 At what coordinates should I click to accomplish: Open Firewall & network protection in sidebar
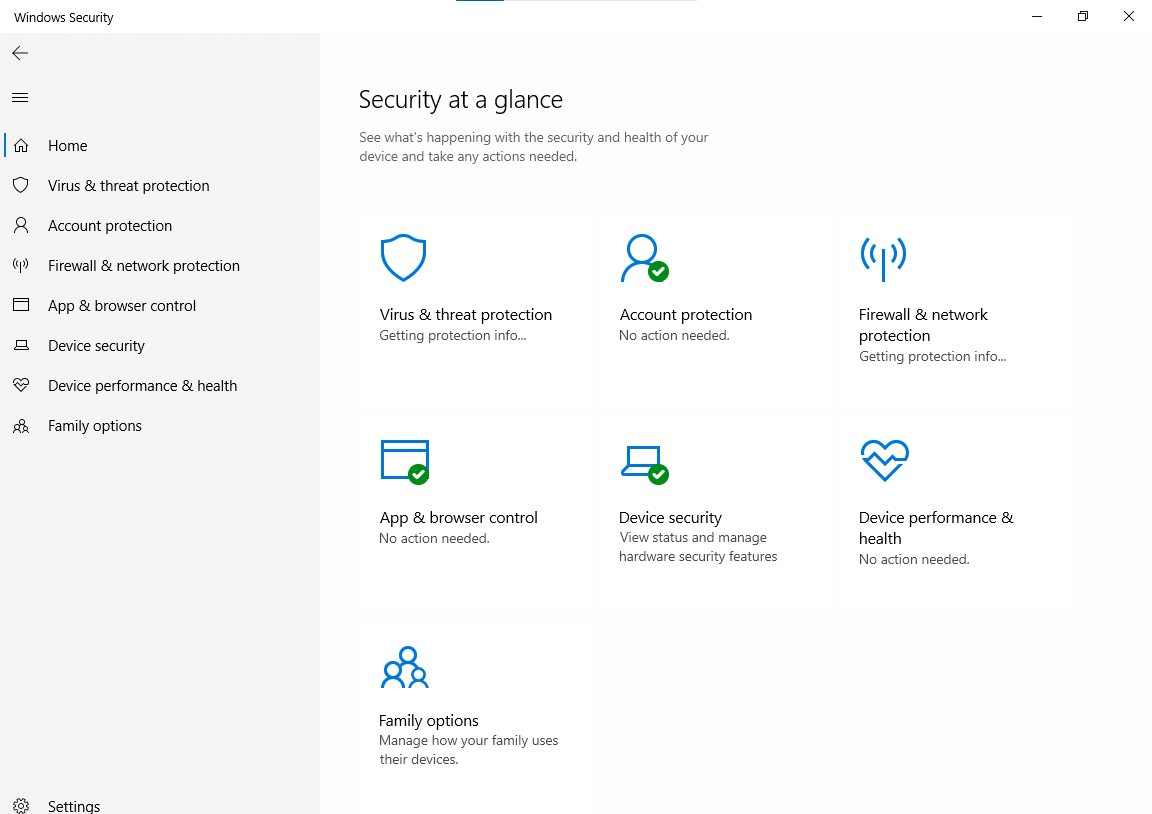point(144,266)
